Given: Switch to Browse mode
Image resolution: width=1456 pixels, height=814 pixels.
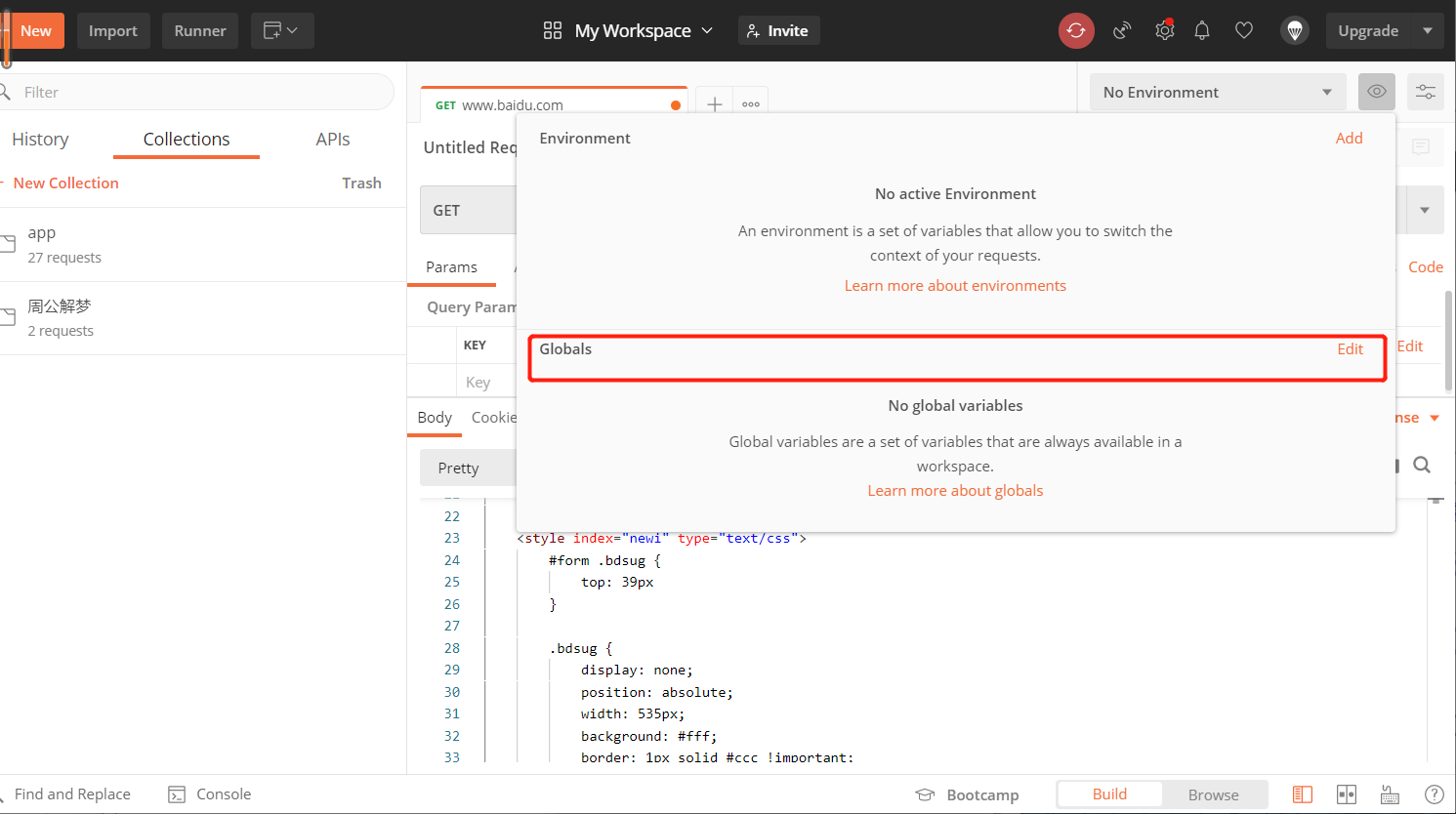Looking at the screenshot, I should pos(1214,794).
